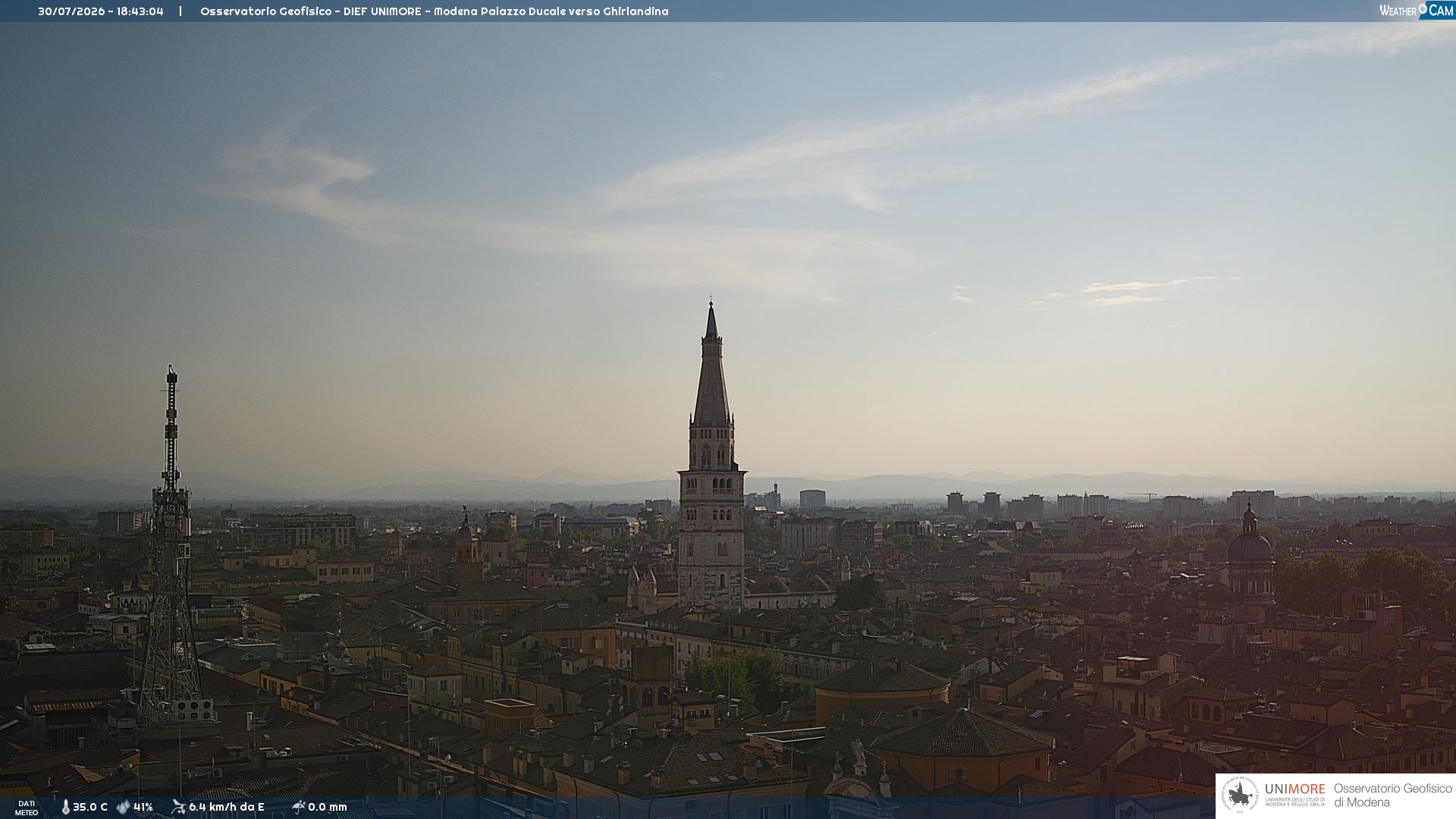Click the rain umbrella icon
This screenshot has width=1456, height=819.
tap(299, 807)
